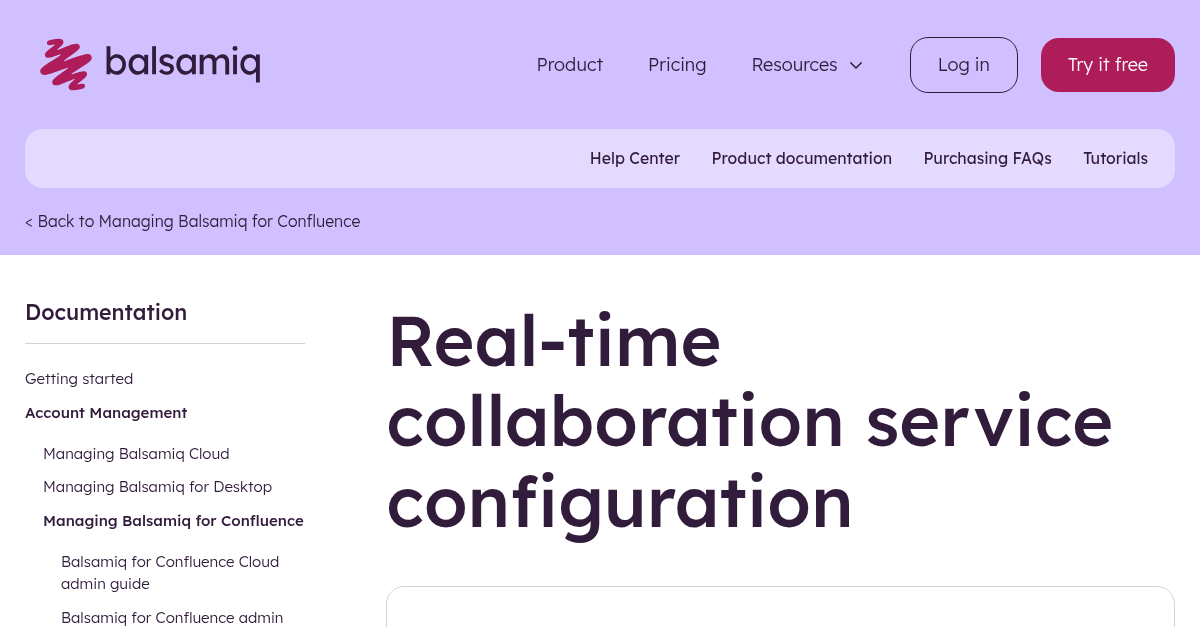
Task: Click the Documentation sidebar heading
Action: (x=106, y=312)
